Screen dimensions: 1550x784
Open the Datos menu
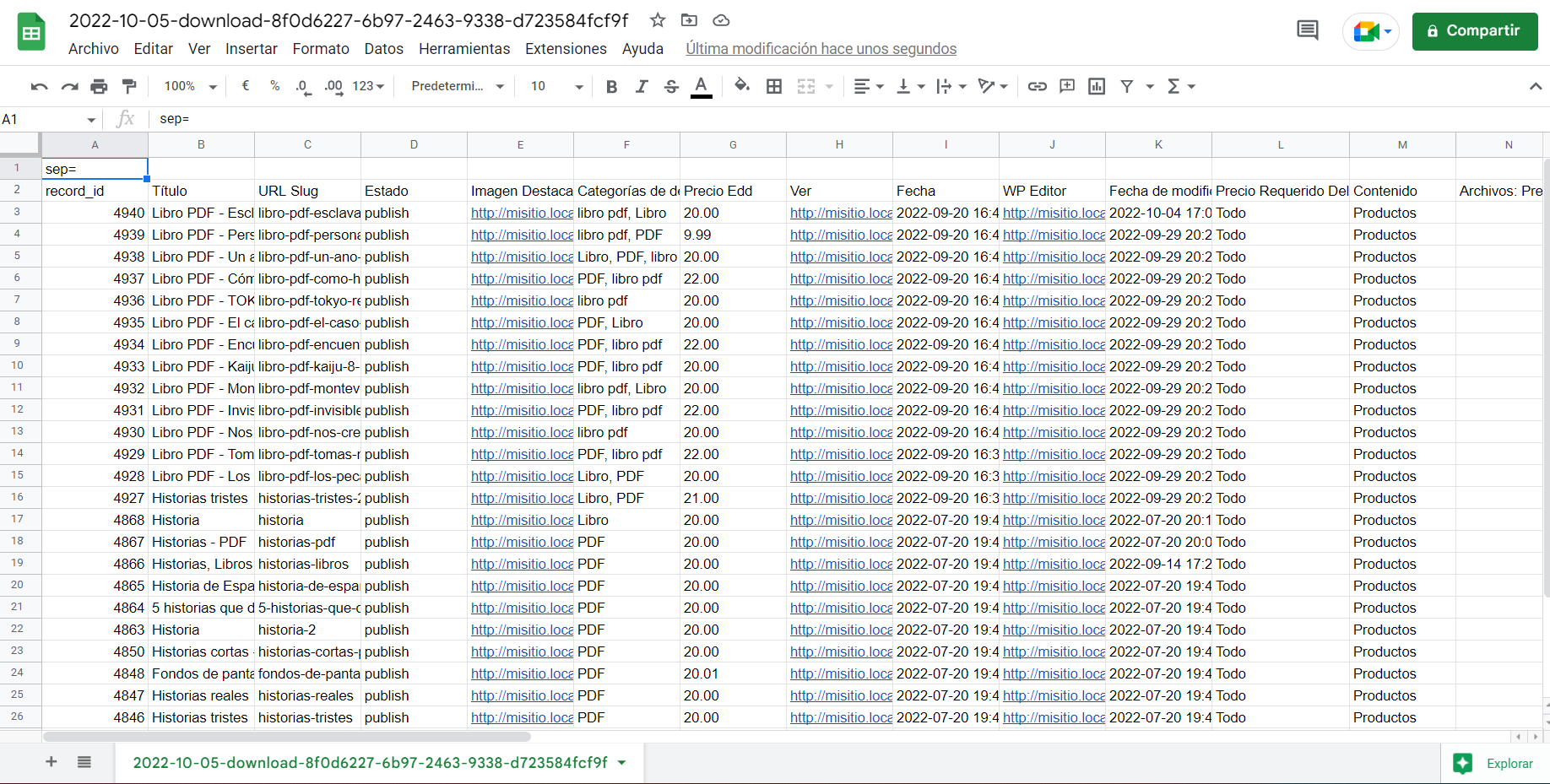point(383,49)
